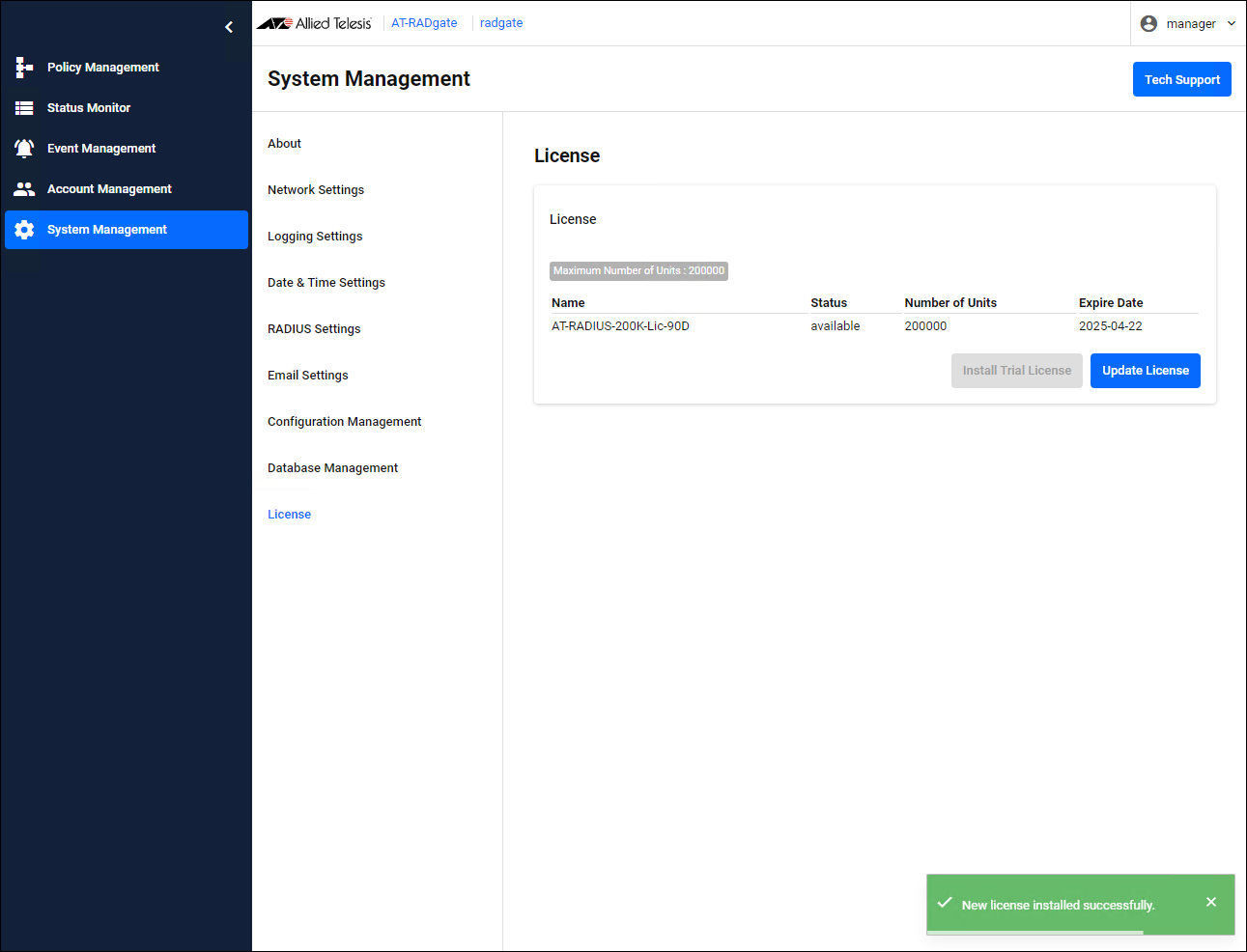
Task: Click the Allied Telesis logo
Action: [x=314, y=23]
